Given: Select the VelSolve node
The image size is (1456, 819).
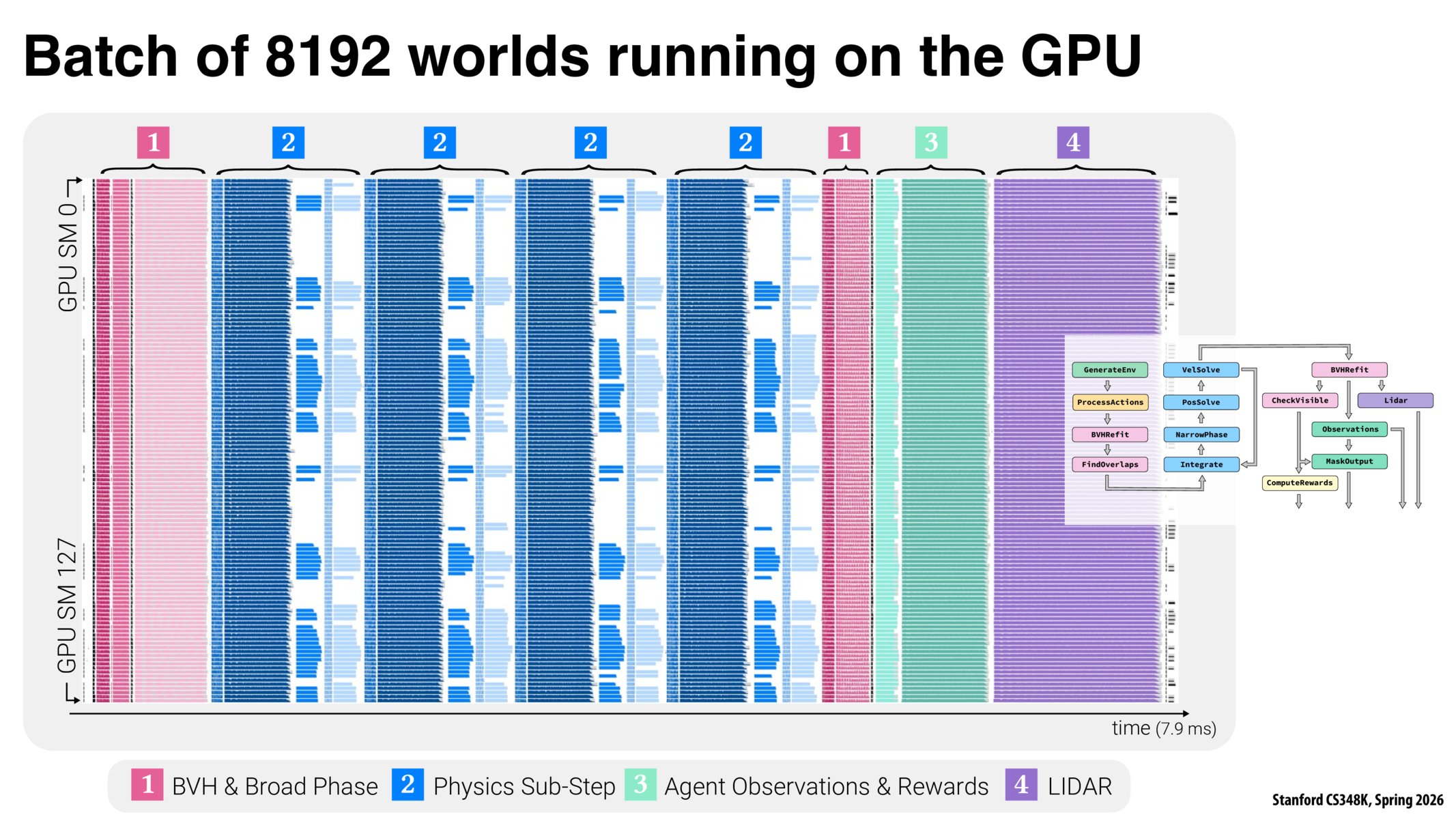Looking at the screenshot, I should [1201, 370].
